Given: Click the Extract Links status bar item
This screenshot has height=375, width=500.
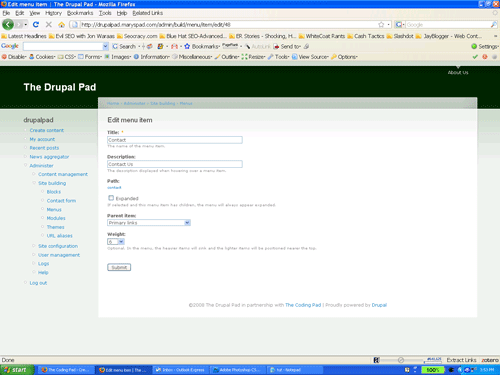Looking at the screenshot, I should pos(461,360).
